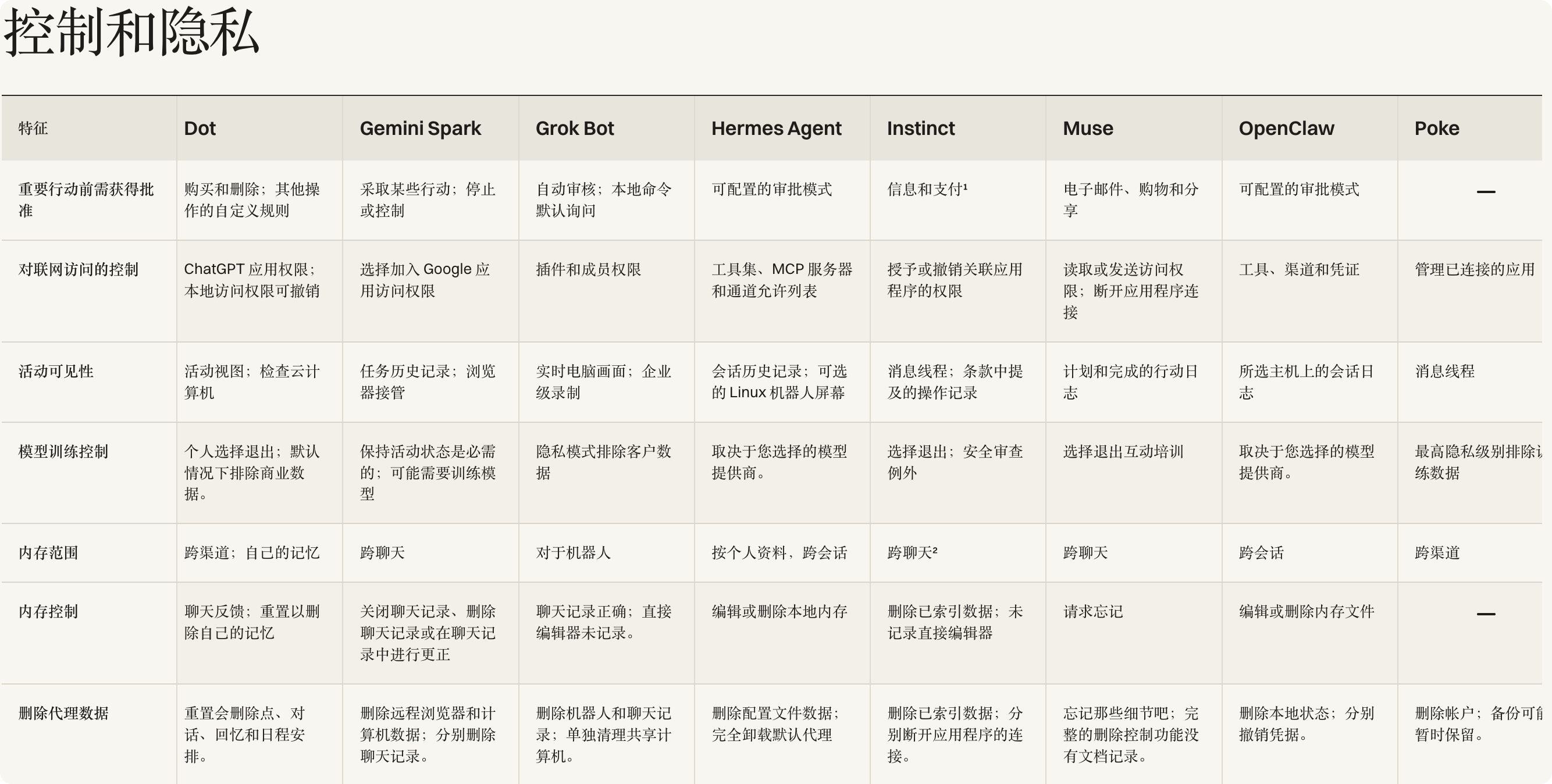Click the dash in Poke's 内存控制 cell
The height and width of the screenshot is (784, 1552).
1486,614
